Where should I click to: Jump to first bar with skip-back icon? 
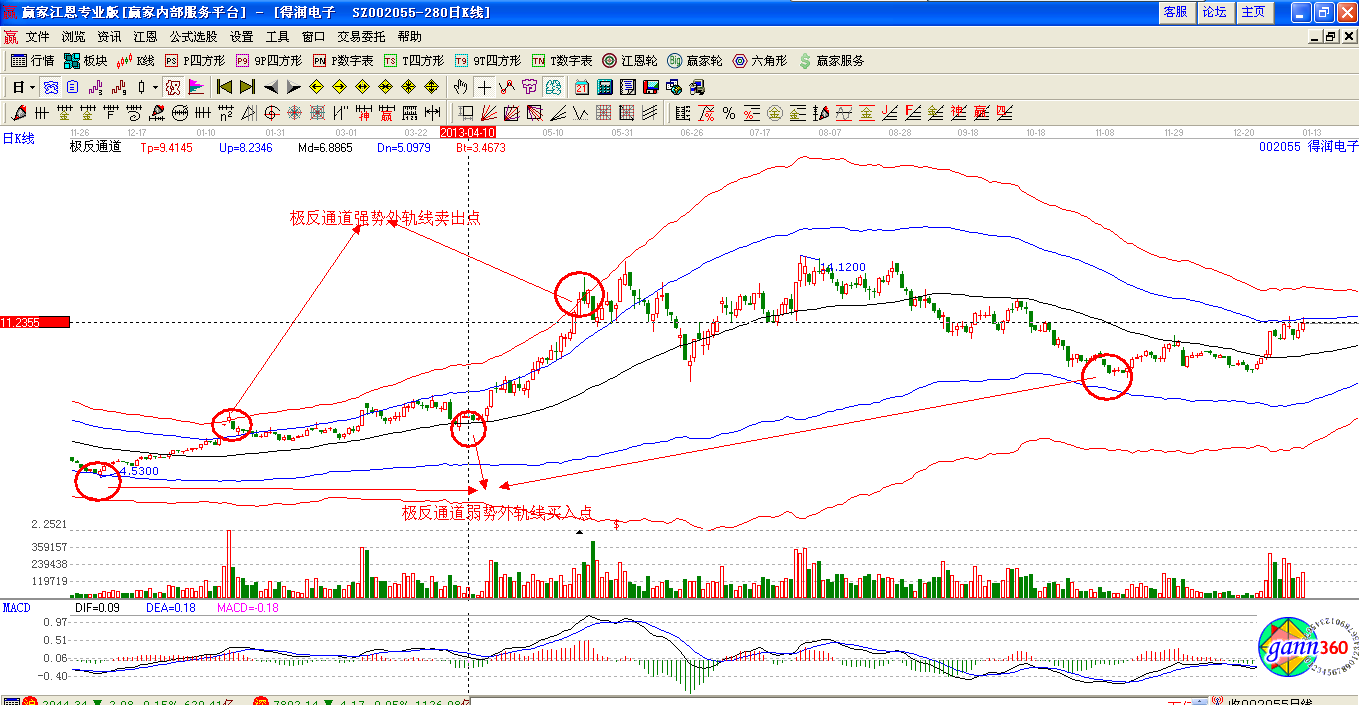225,87
